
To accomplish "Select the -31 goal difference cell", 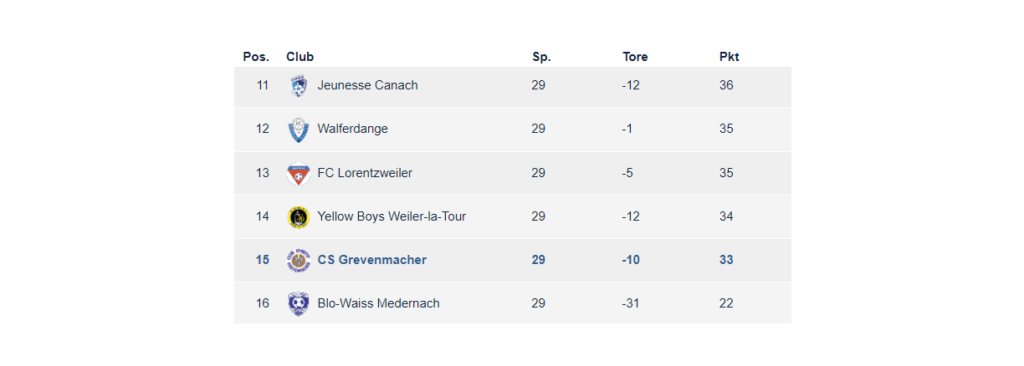I will [631, 303].
